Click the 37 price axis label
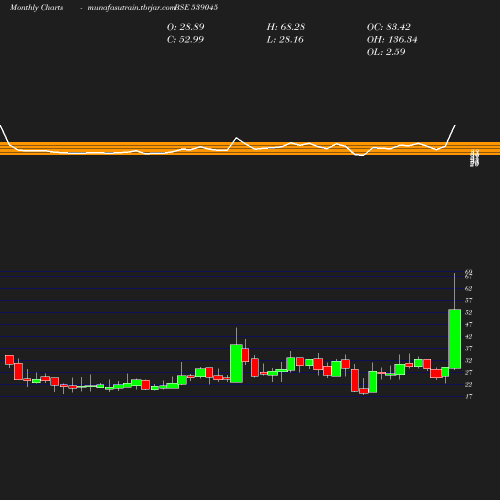 tap(468, 348)
